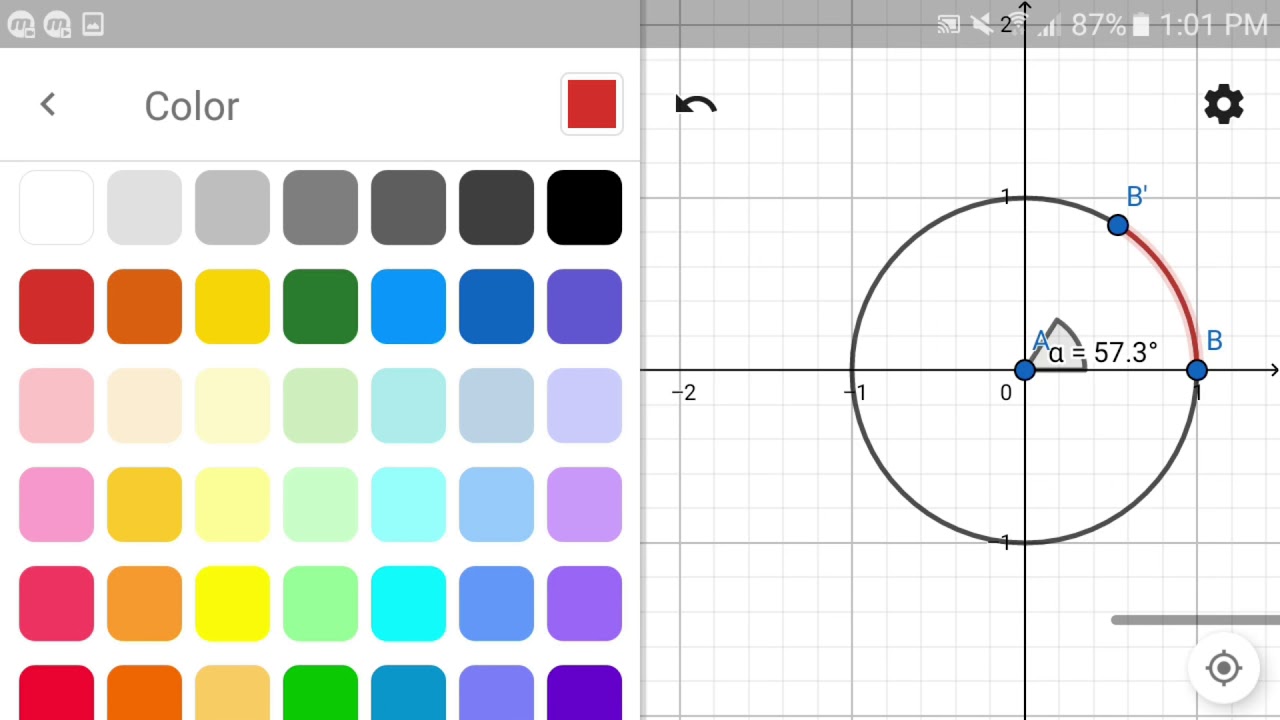This screenshot has width=1280, height=720.
Task: Select center point A at the origin
Action: click(x=1024, y=370)
